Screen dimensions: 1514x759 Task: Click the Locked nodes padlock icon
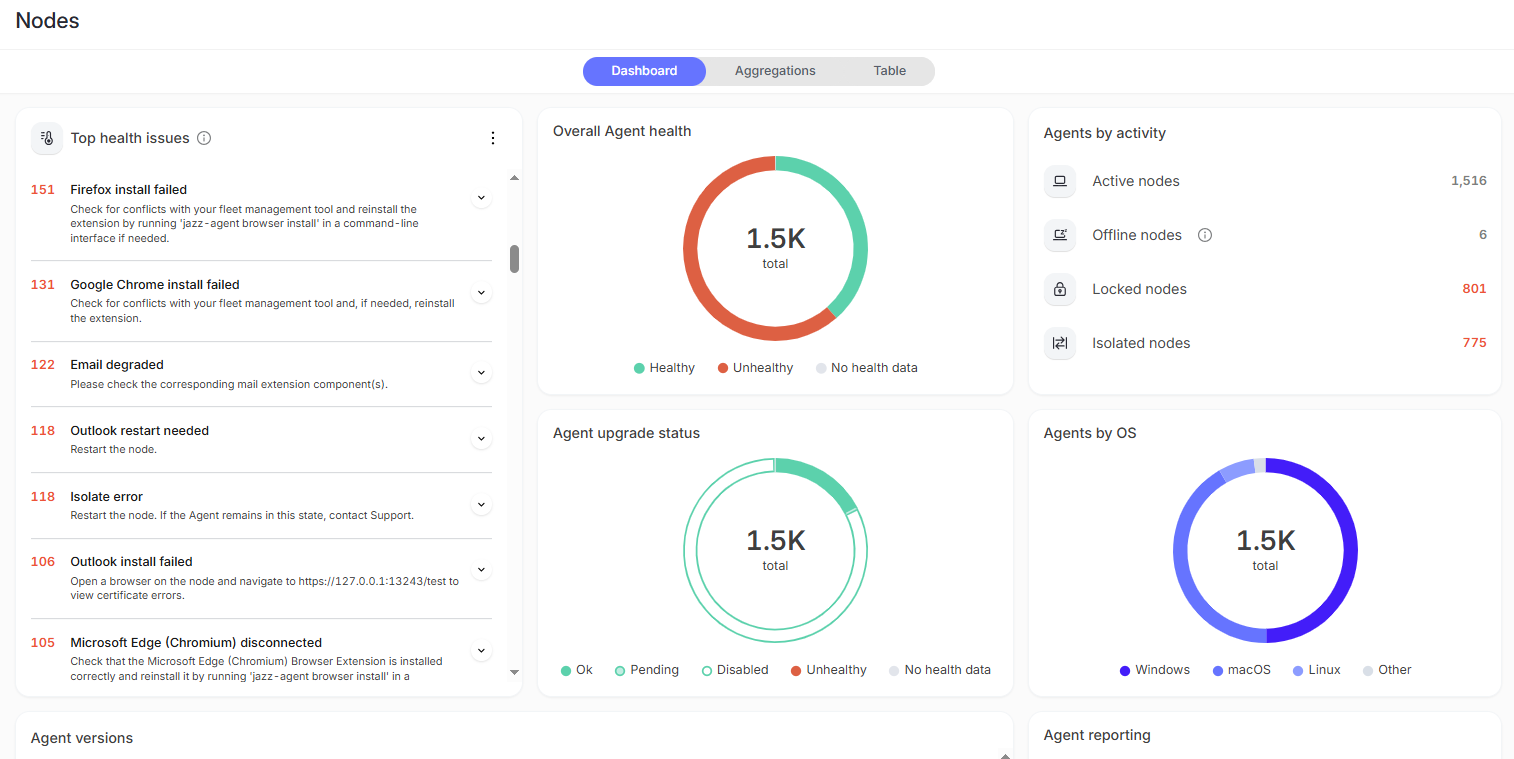[x=1060, y=289]
